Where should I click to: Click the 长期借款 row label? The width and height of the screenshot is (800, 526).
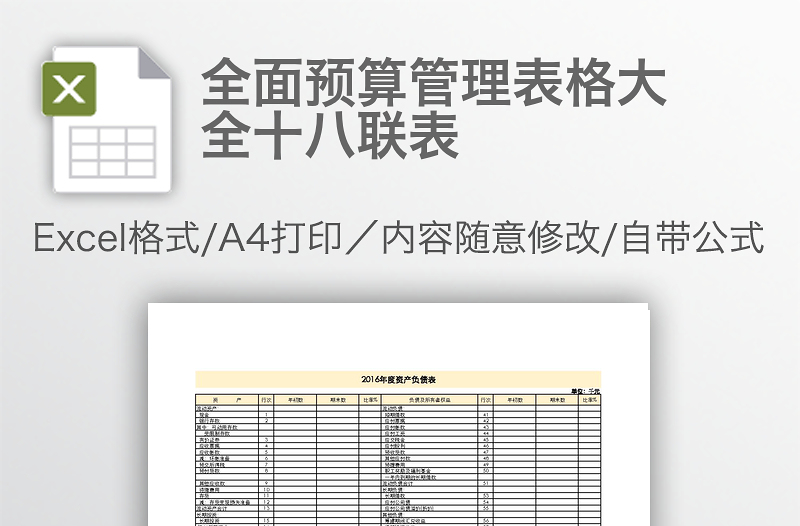tap(395, 495)
